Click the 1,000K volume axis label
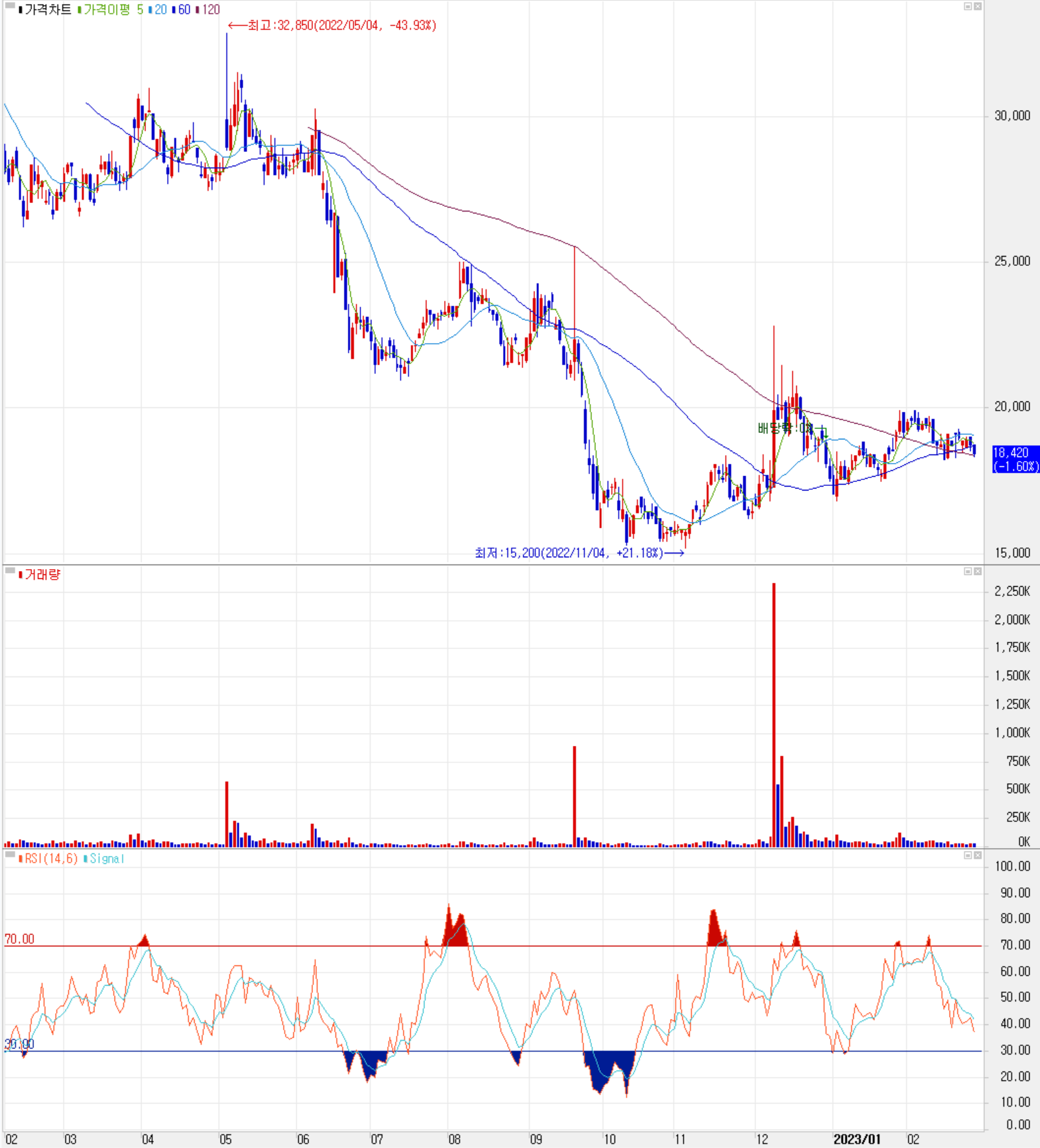Viewport: 1040px width, 1148px height. pyautogui.click(x=1012, y=733)
